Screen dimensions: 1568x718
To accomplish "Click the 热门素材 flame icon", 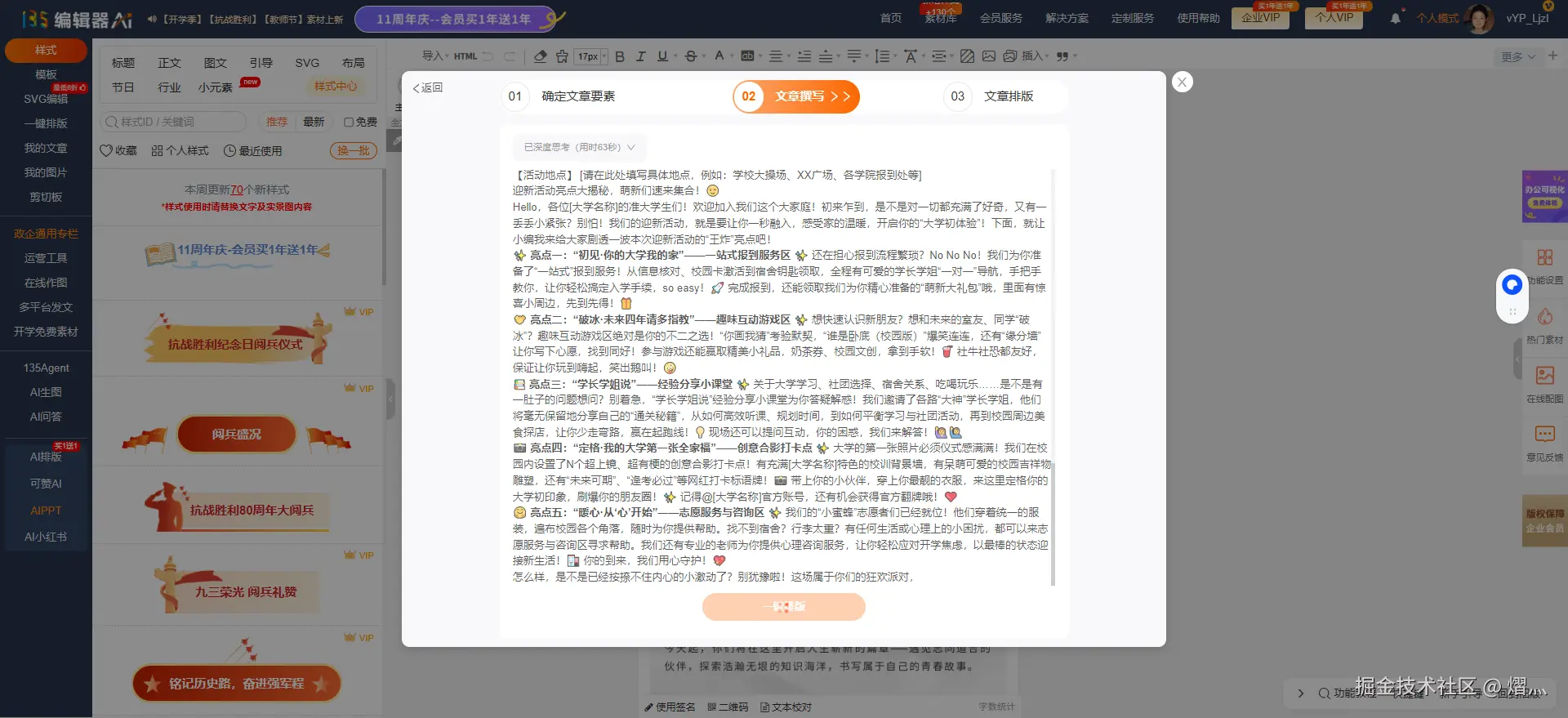I will [x=1544, y=317].
